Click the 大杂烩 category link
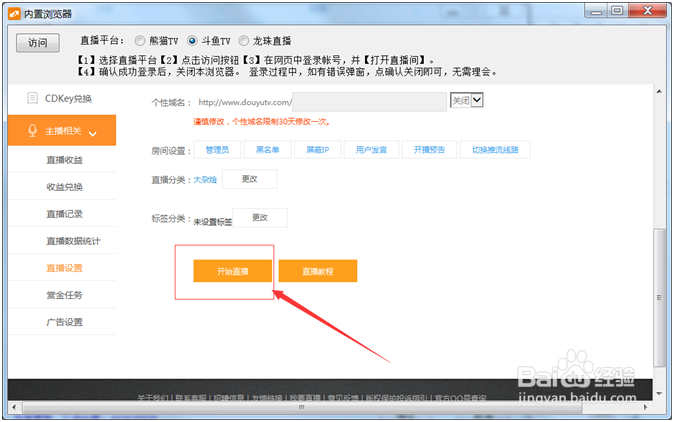 point(205,180)
